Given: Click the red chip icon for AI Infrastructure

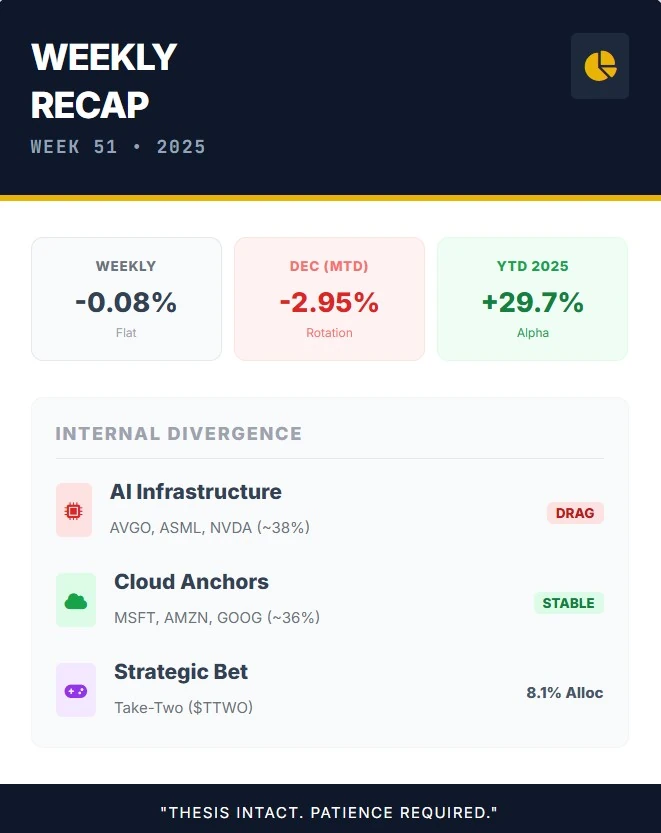Looking at the screenshot, I should pyautogui.click(x=74, y=511).
